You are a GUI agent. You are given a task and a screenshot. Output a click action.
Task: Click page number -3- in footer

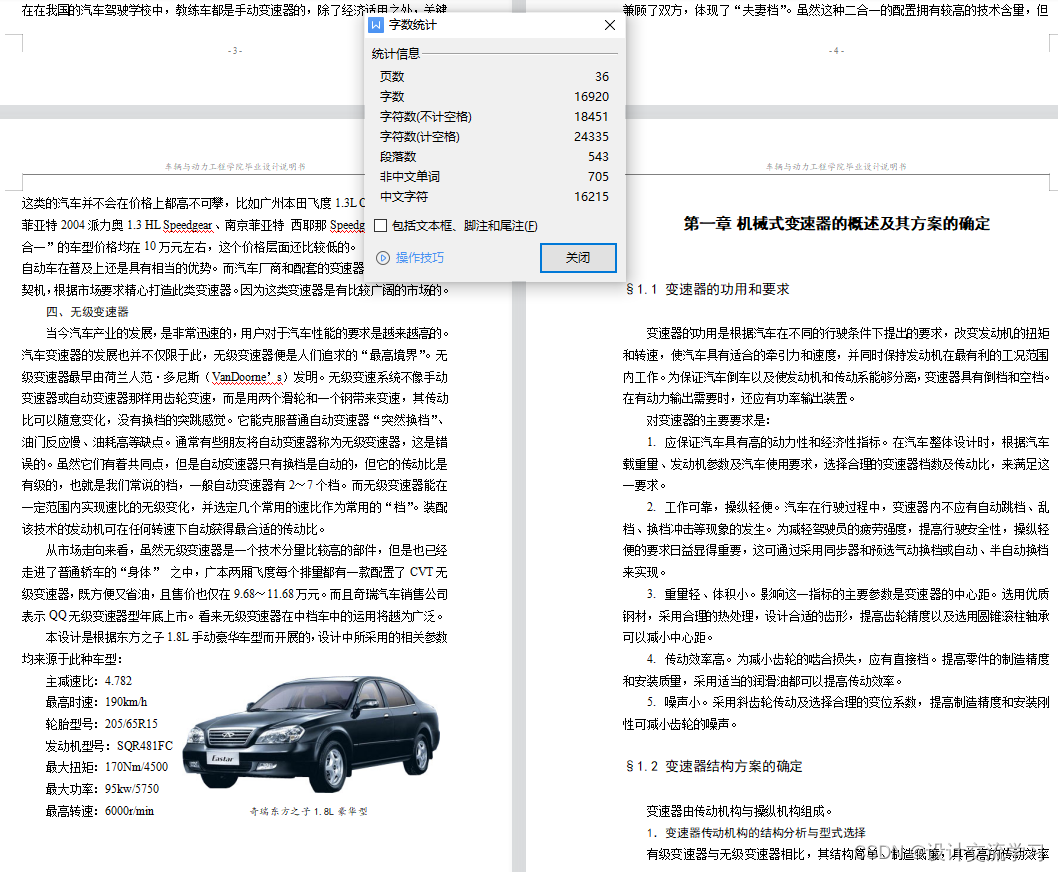235,51
